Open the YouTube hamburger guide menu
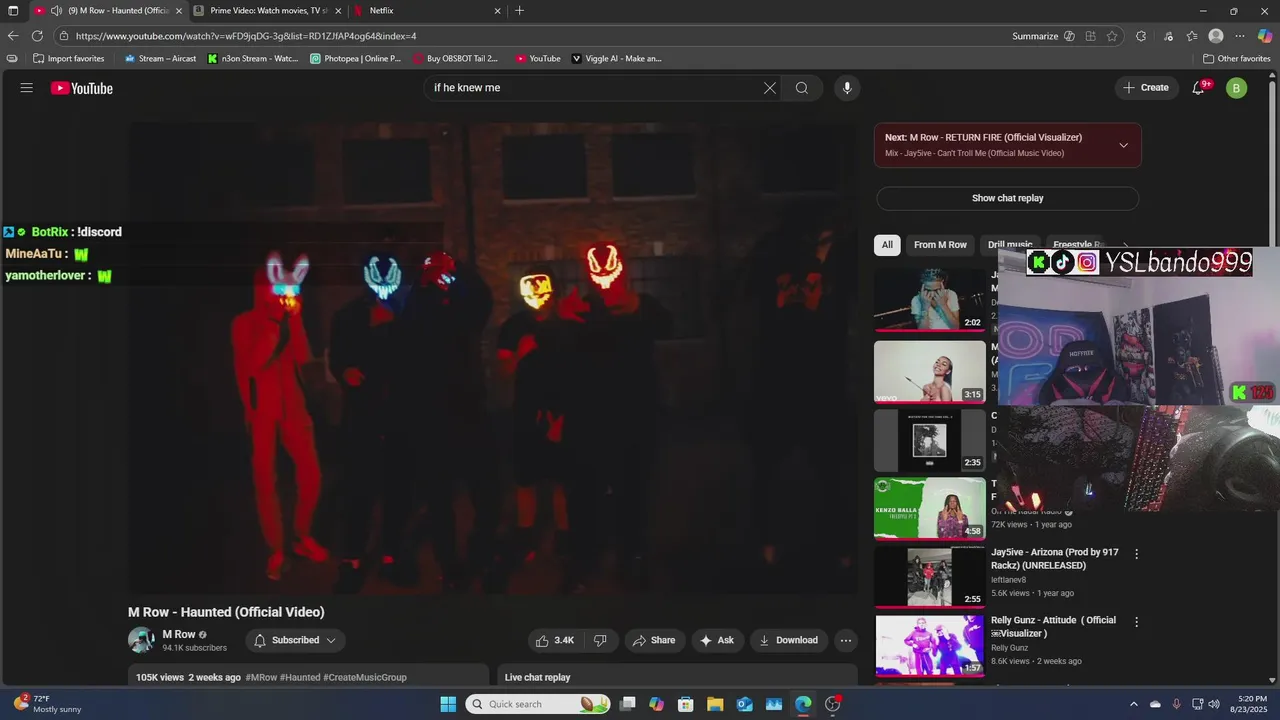 click(x=27, y=88)
